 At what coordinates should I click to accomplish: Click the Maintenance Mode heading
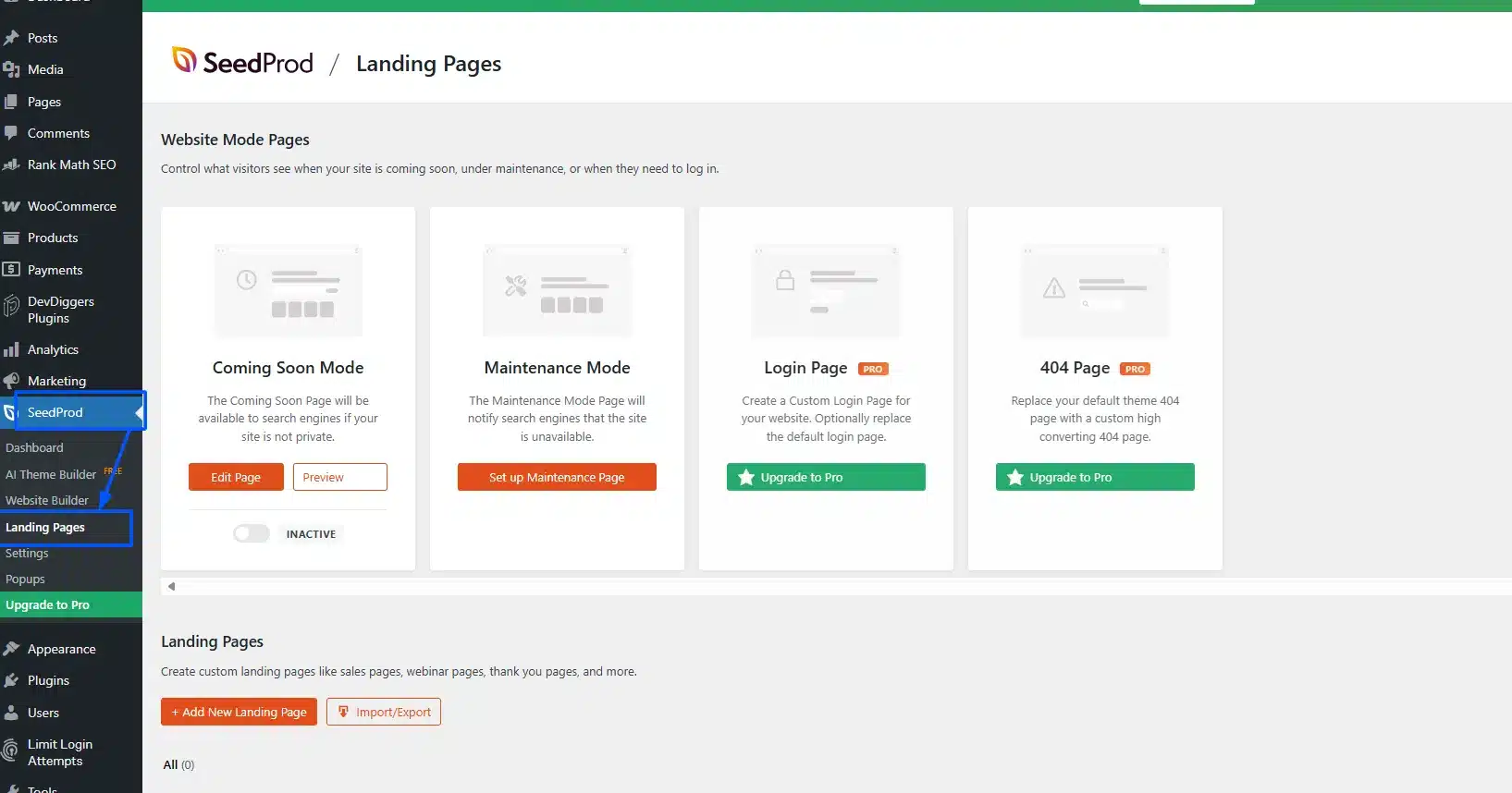click(557, 368)
